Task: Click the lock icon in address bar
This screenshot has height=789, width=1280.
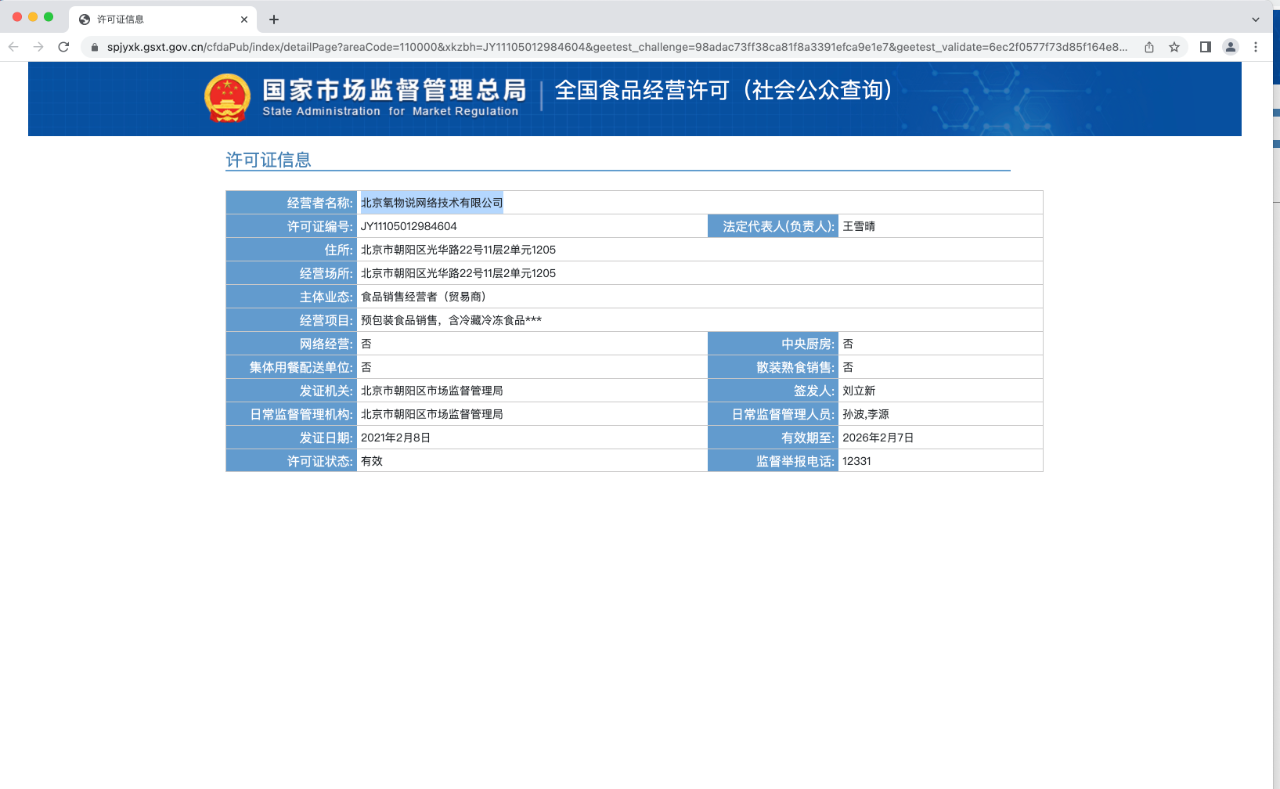Action: [95, 47]
